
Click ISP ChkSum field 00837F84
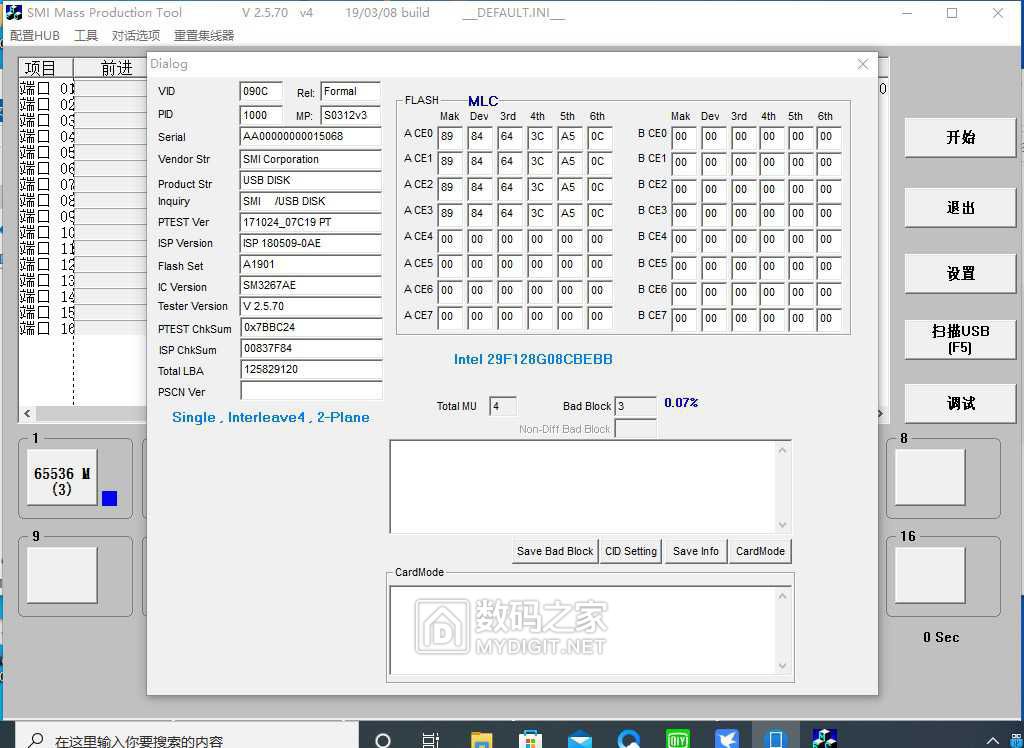[311, 349]
